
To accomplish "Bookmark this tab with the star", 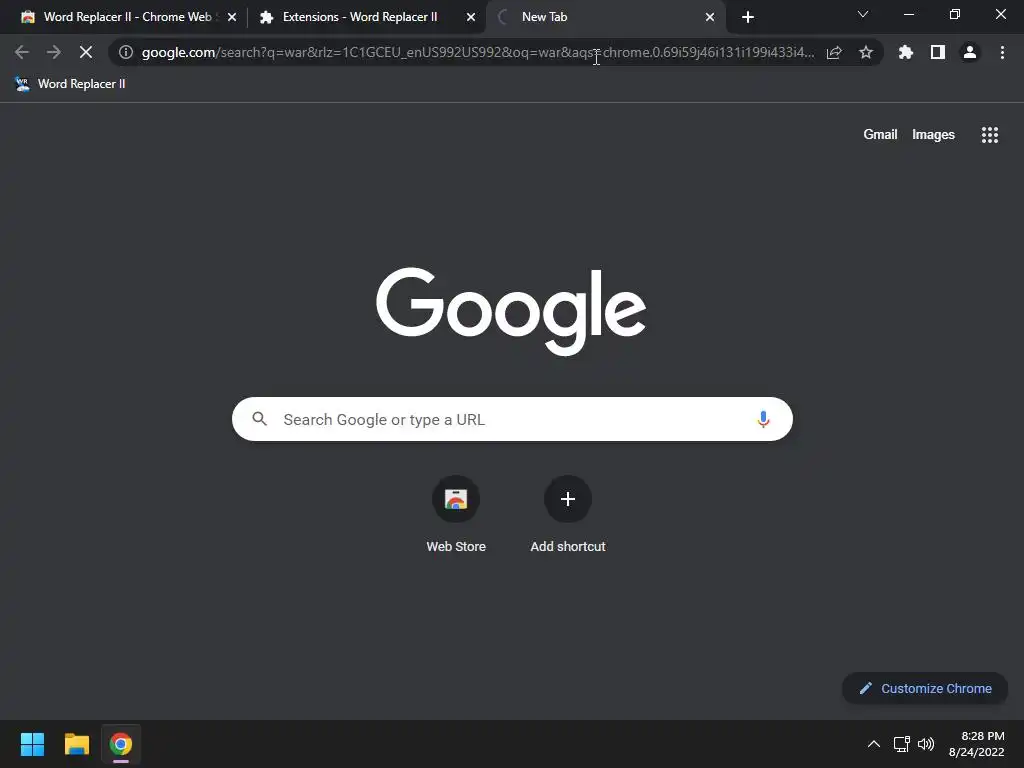I will pos(866,52).
